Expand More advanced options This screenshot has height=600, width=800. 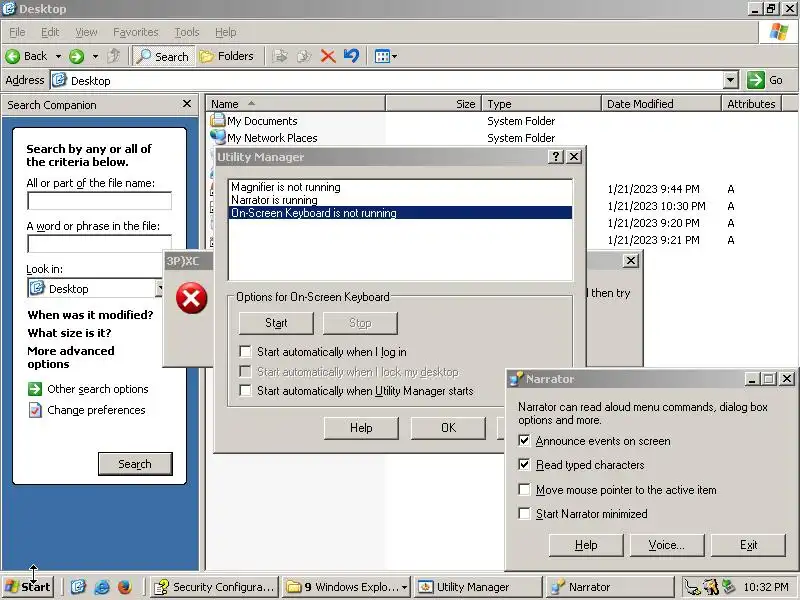[71, 357]
